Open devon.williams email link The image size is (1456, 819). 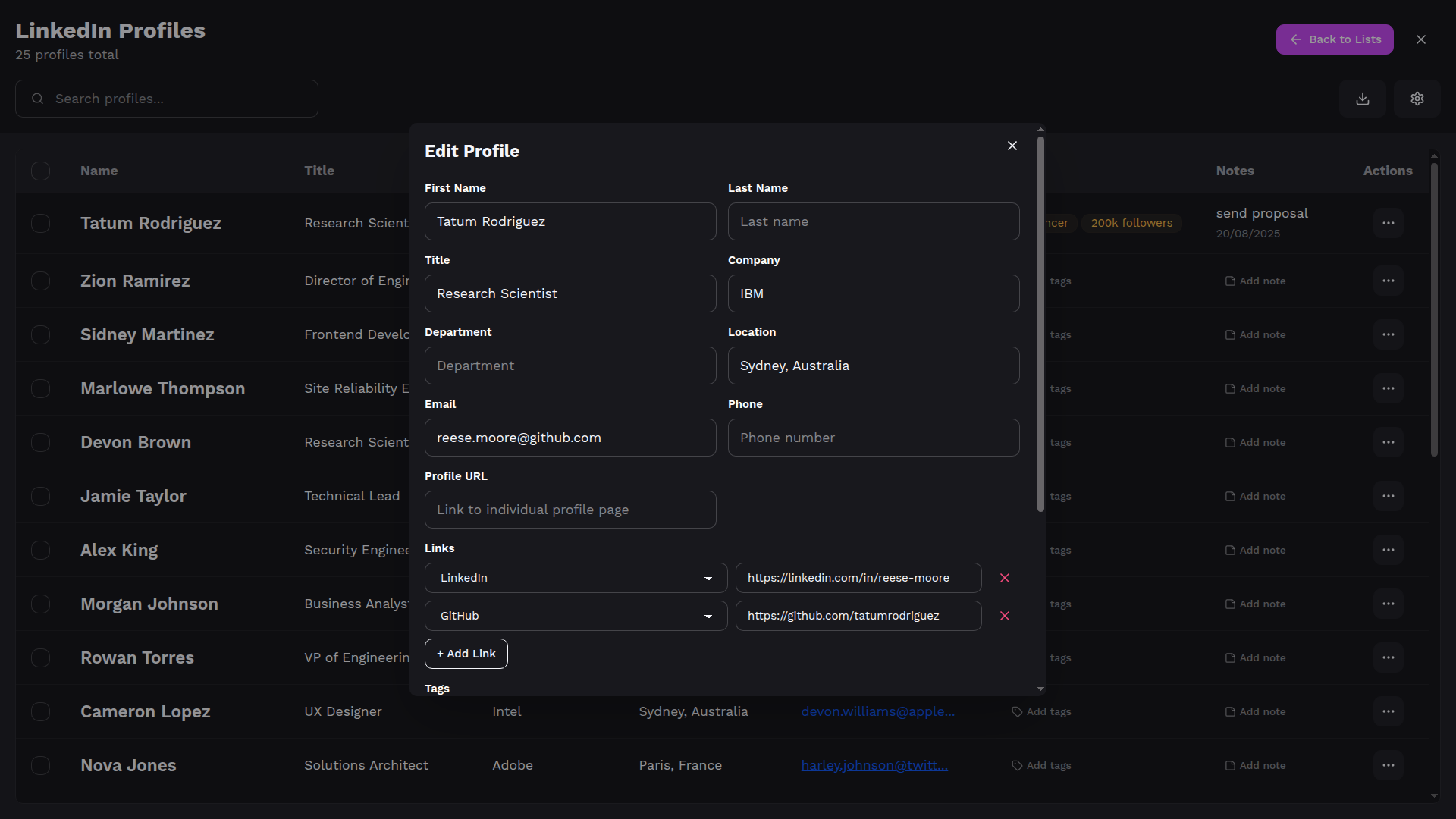tap(877, 711)
